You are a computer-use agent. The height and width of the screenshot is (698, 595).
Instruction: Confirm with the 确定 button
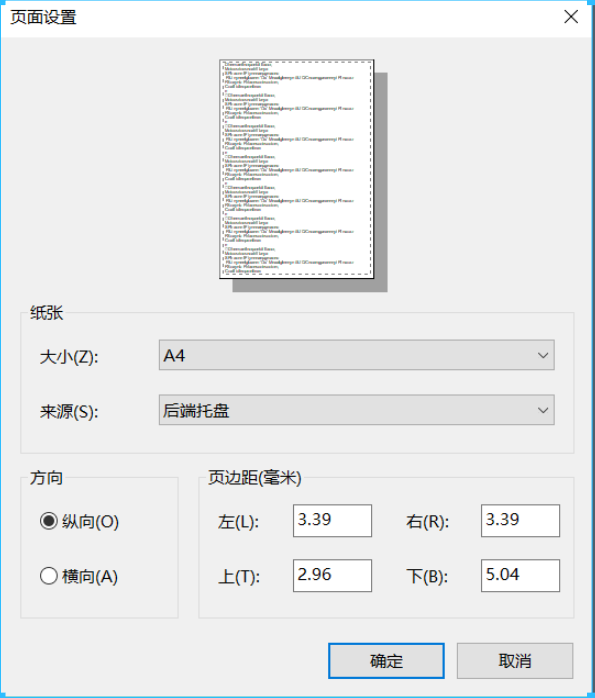(x=386, y=661)
